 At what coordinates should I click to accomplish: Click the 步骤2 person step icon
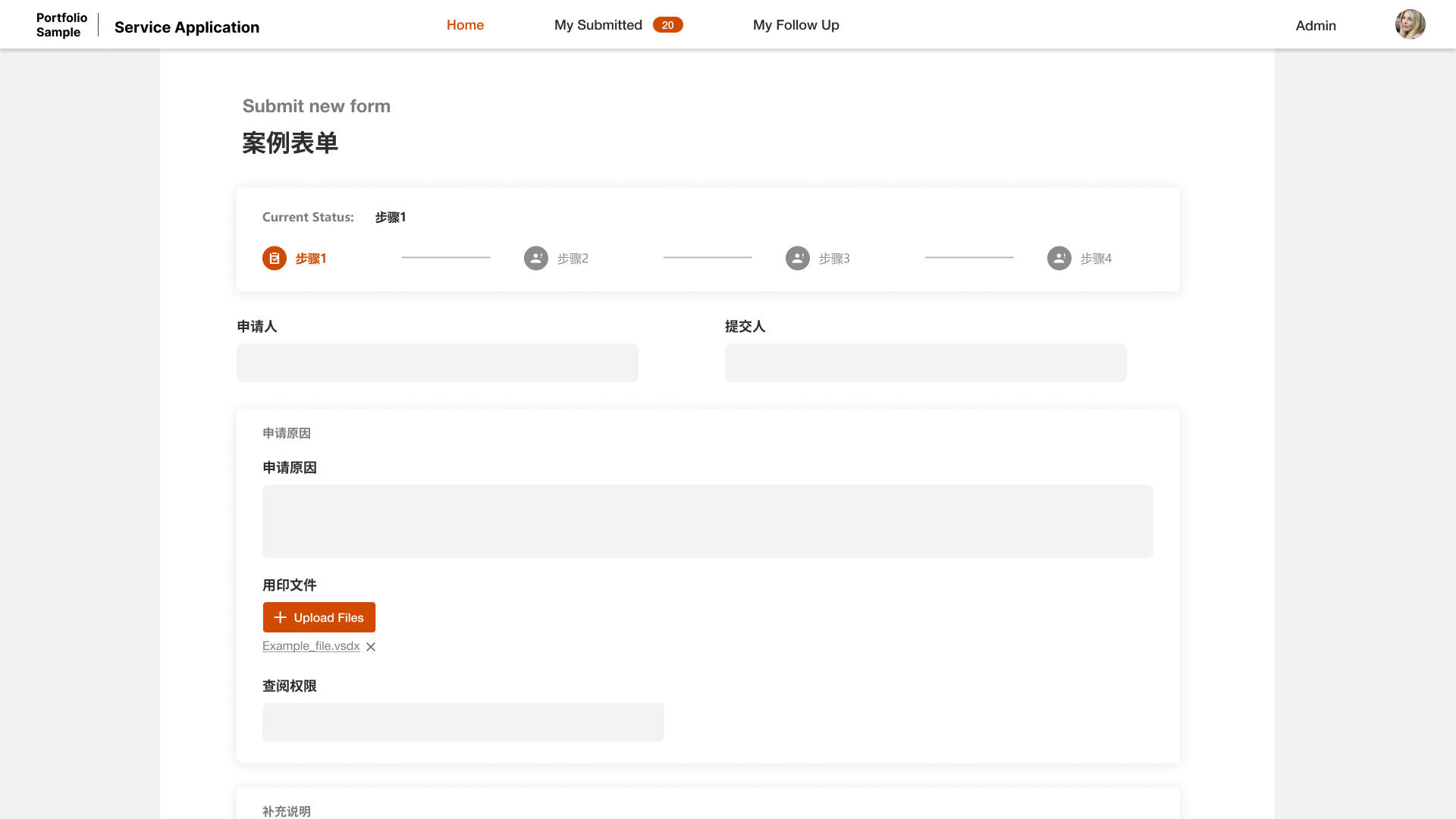click(535, 259)
